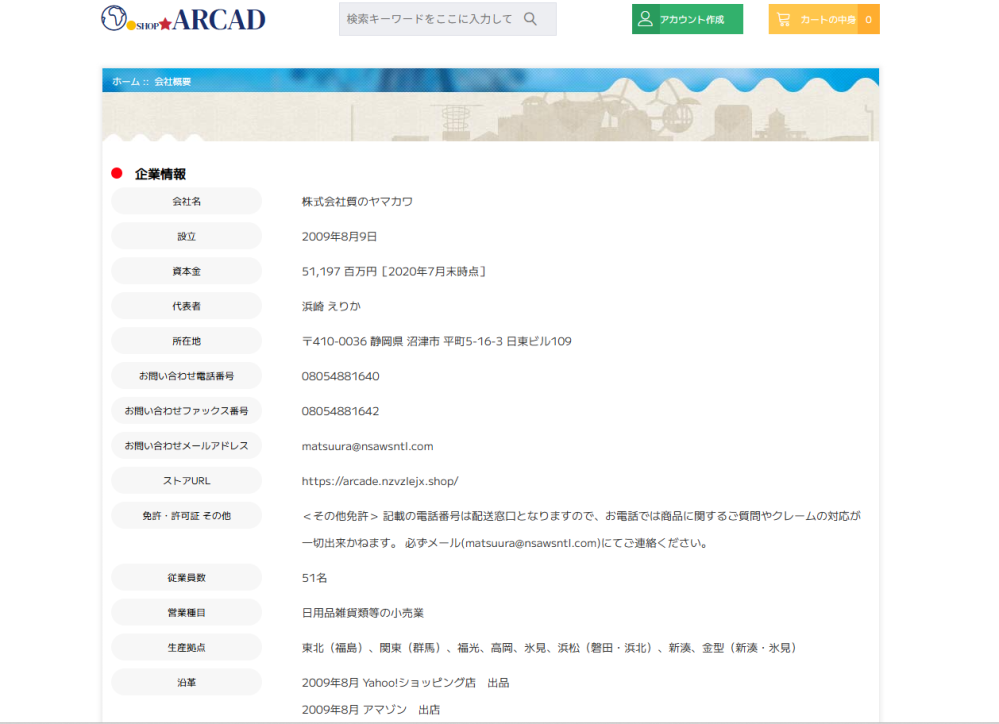Screen dimensions: 999x724
Task: Click the お問い合わせ電話番号 label
Action: click(x=186, y=376)
